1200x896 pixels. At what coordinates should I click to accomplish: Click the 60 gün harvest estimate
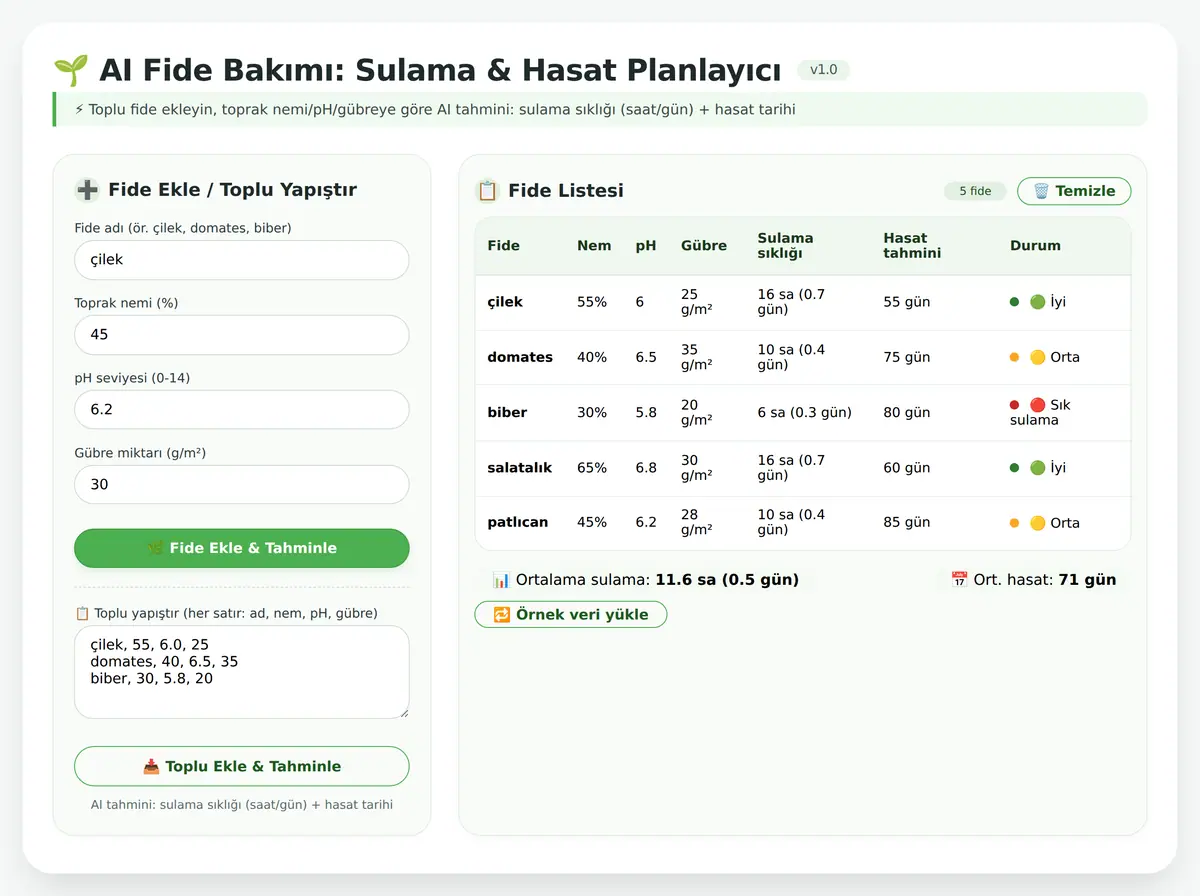tap(907, 468)
